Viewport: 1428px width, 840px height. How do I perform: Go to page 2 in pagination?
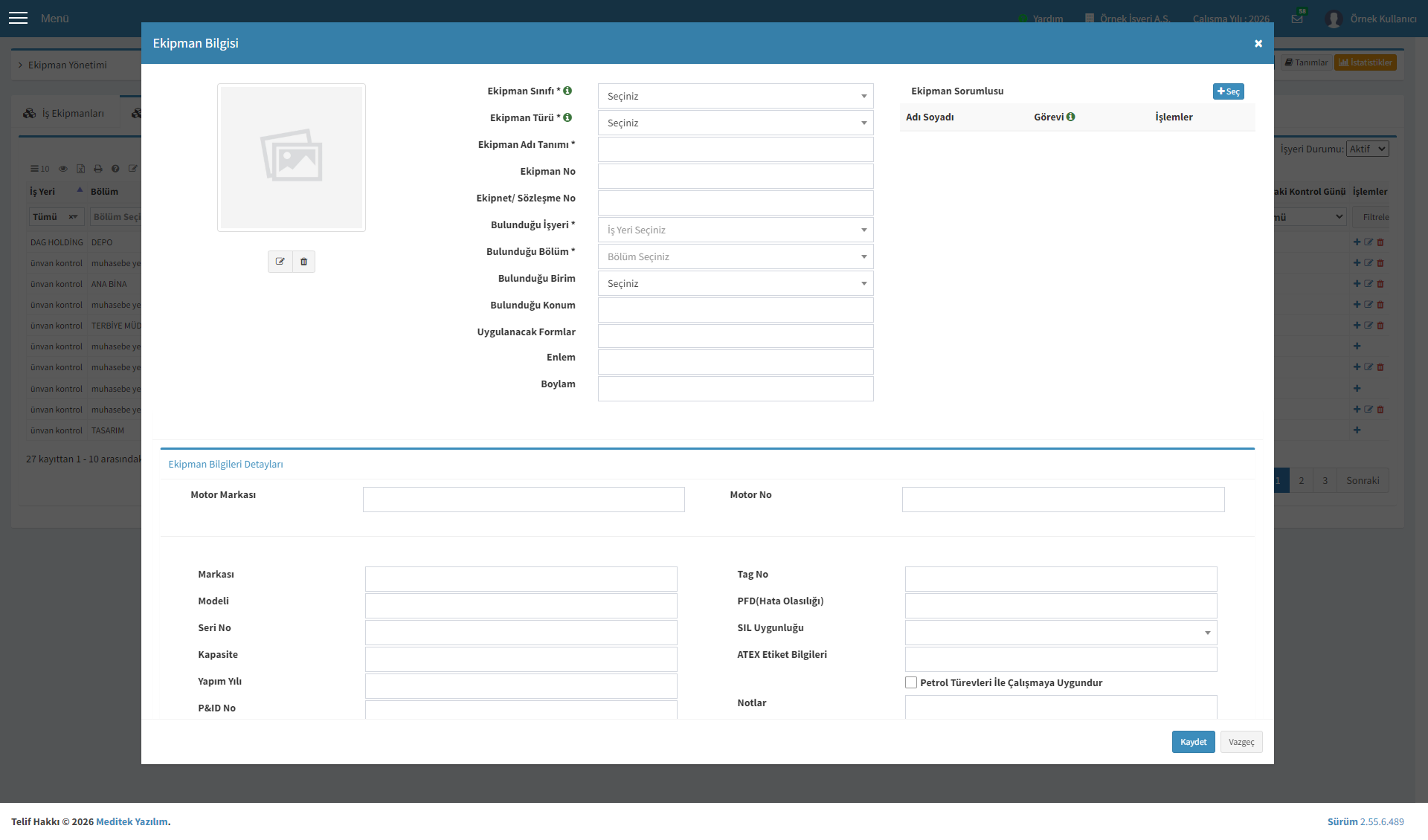click(x=1302, y=480)
